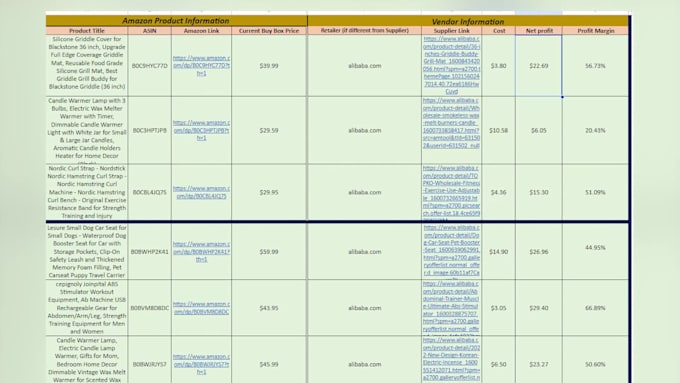Select the Net profit column header
This screenshot has width=680, height=383.
(539, 31)
